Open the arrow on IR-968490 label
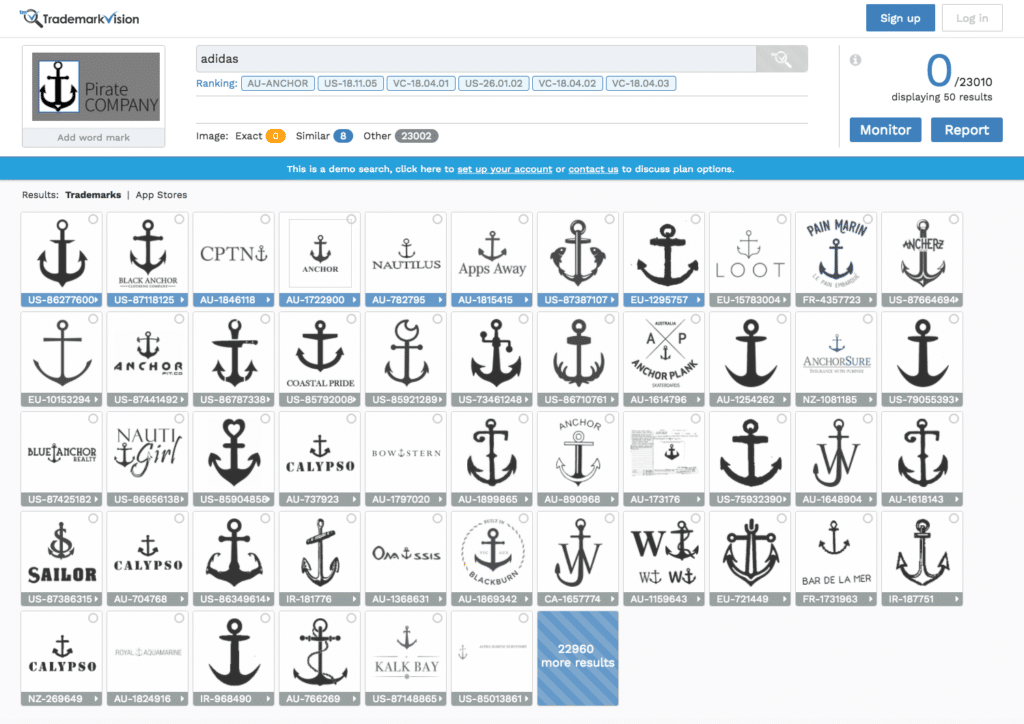Viewport: 1024px width, 724px height. click(268, 699)
